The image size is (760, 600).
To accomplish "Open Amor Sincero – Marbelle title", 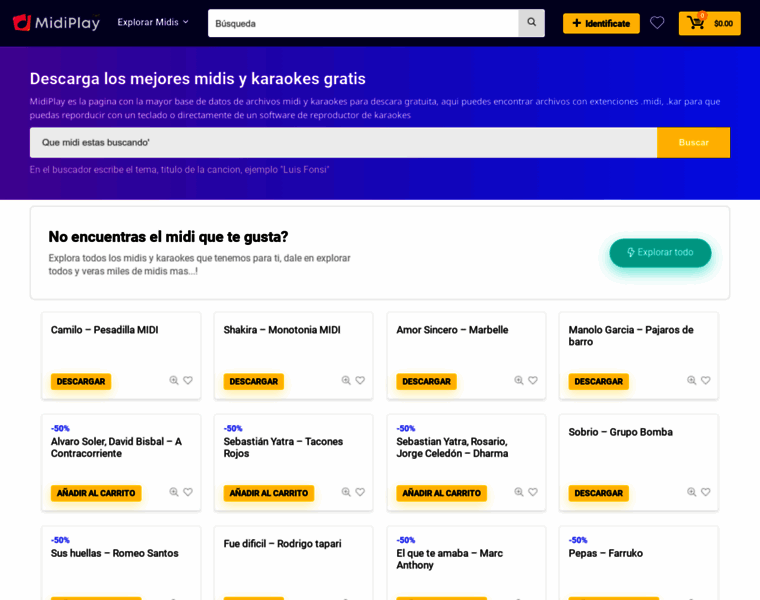I will pyautogui.click(x=452, y=330).
